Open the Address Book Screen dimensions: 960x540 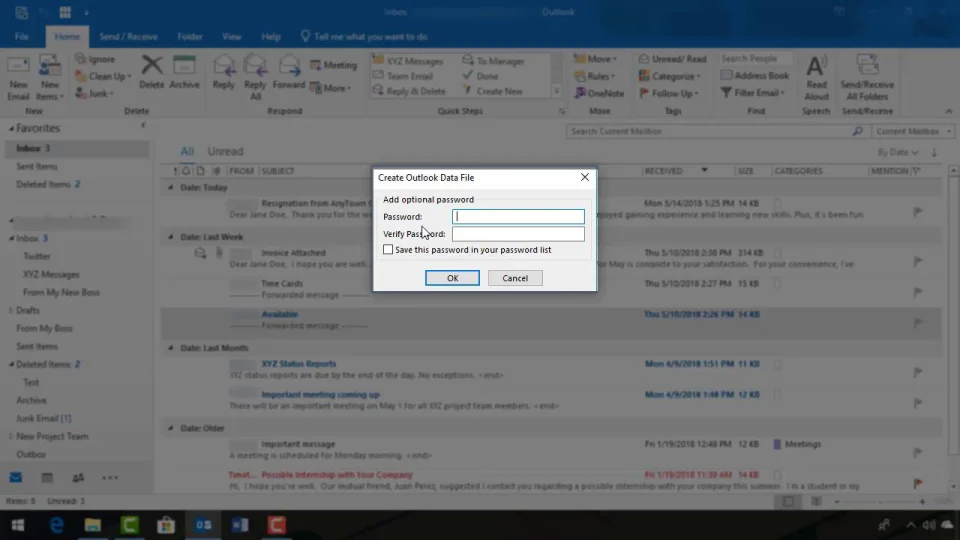click(755, 75)
